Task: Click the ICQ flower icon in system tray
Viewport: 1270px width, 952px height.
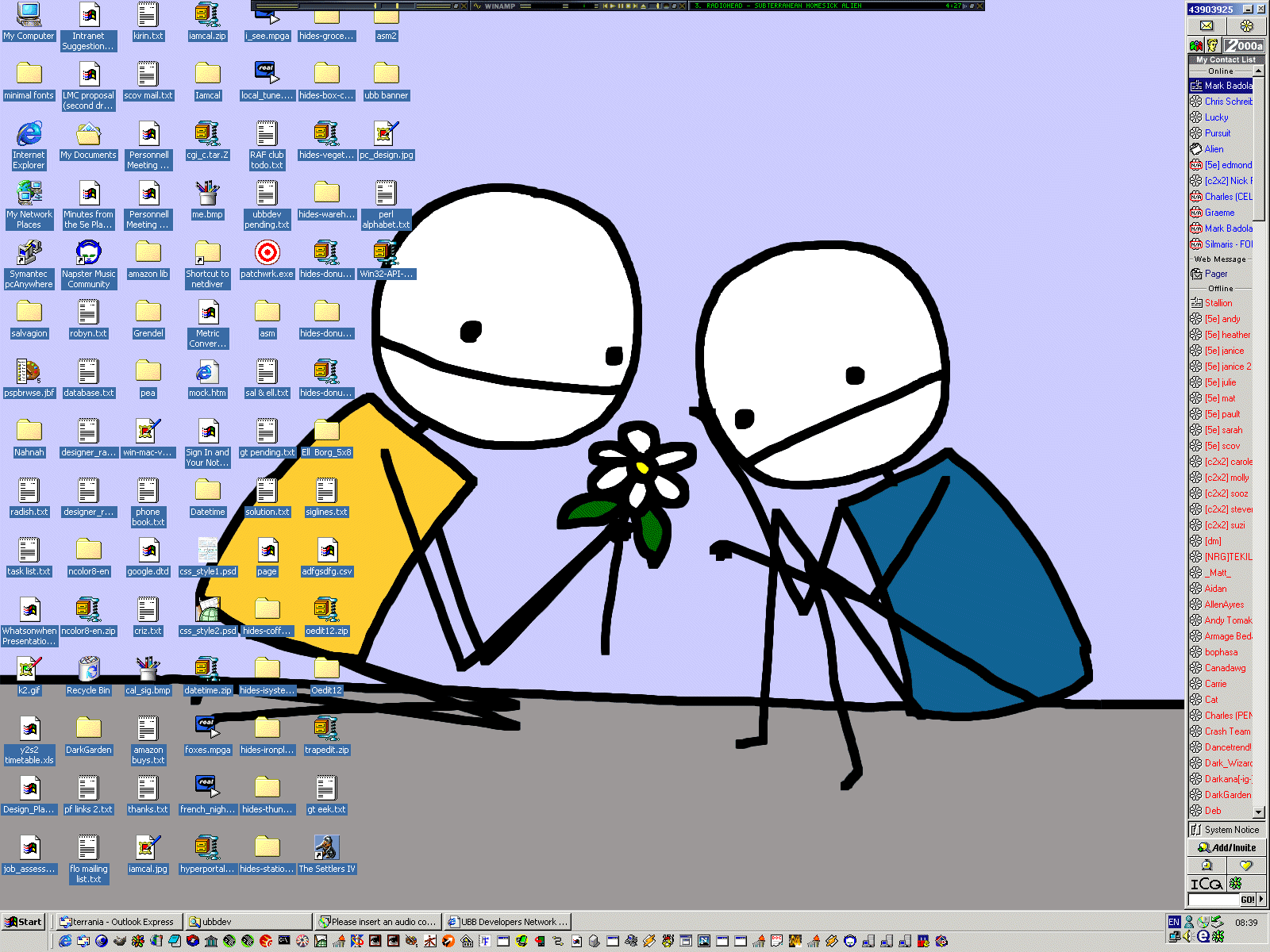Action: (x=1218, y=937)
